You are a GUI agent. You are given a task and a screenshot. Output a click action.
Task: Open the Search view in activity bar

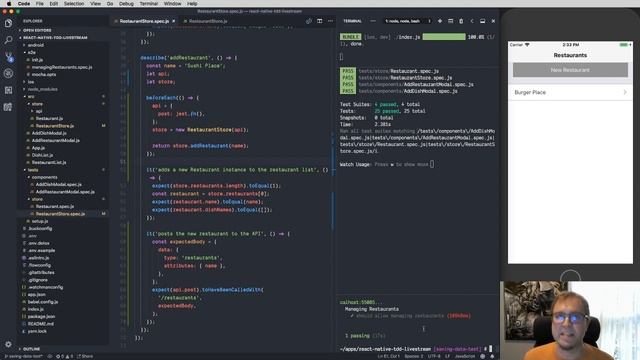8,40
